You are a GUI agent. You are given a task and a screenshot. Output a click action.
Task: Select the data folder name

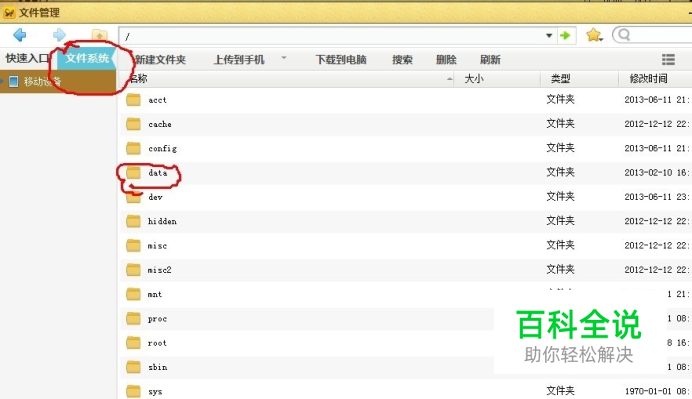tap(158, 173)
